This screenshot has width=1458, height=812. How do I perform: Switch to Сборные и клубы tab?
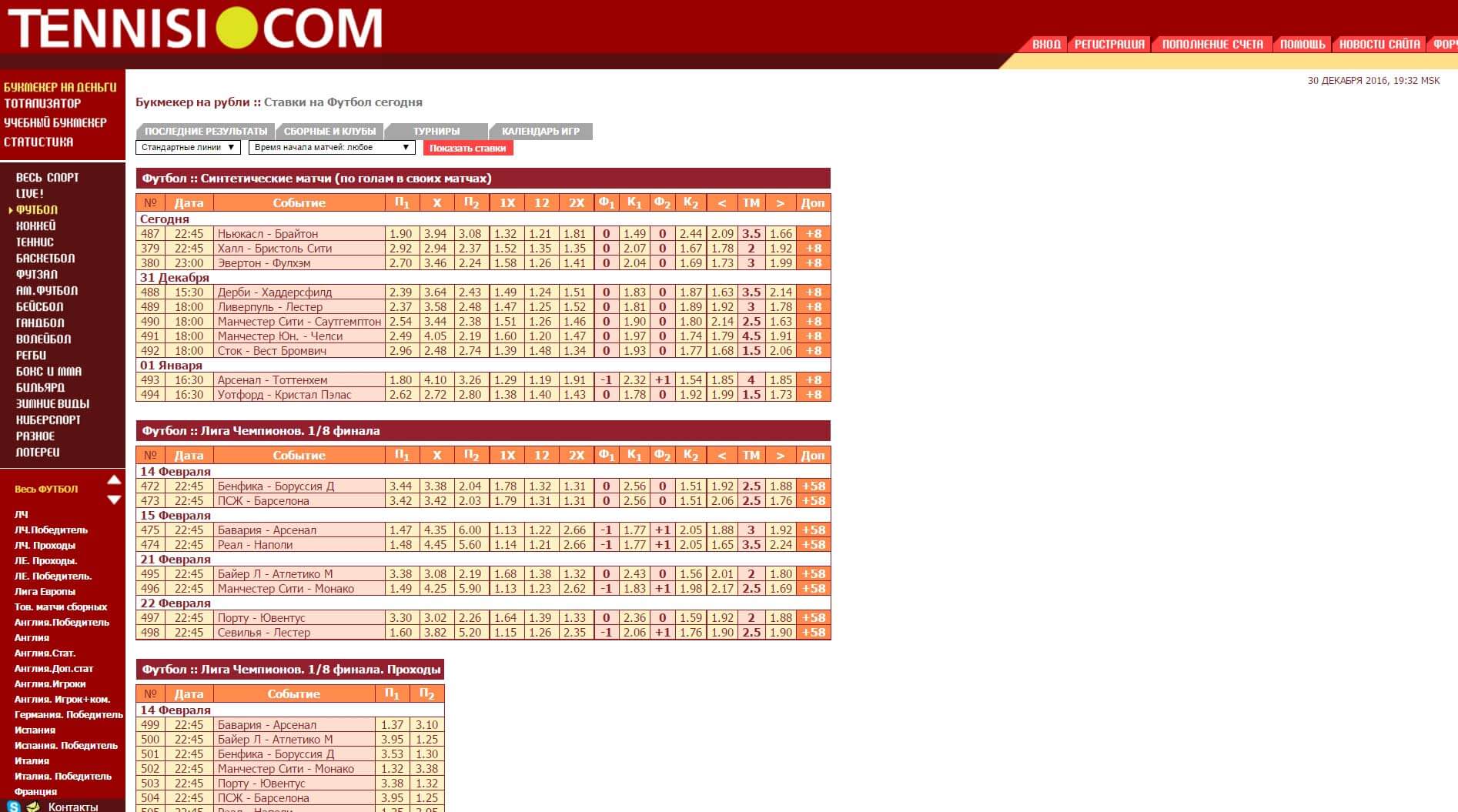point(329,131)
